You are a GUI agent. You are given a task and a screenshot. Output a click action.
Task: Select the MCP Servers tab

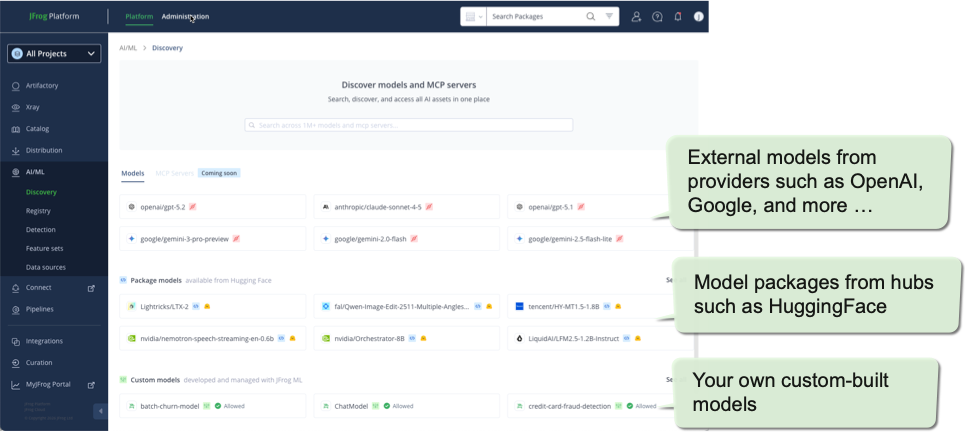coord(175,174)
